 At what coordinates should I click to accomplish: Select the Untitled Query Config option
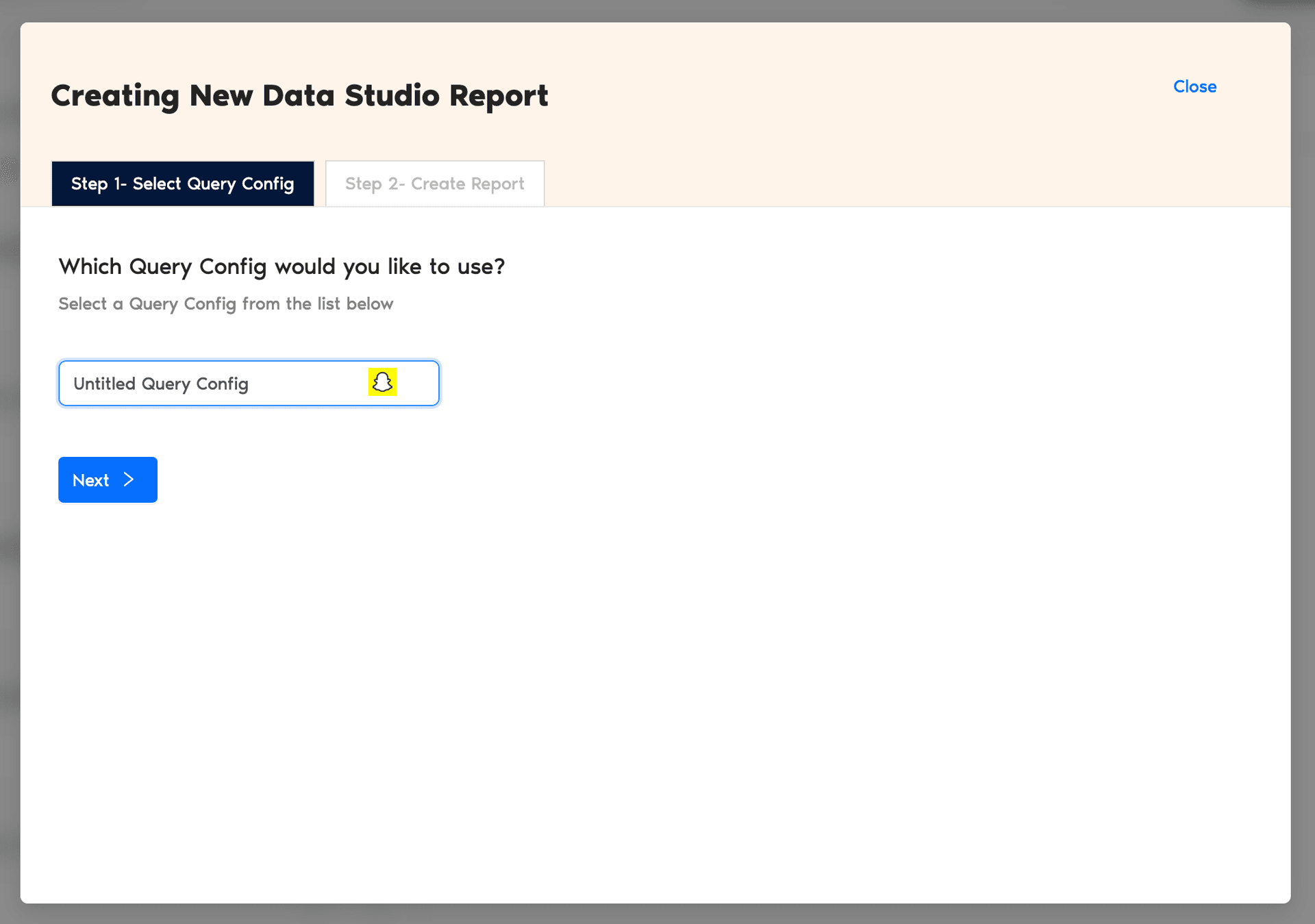click(249, 384)
